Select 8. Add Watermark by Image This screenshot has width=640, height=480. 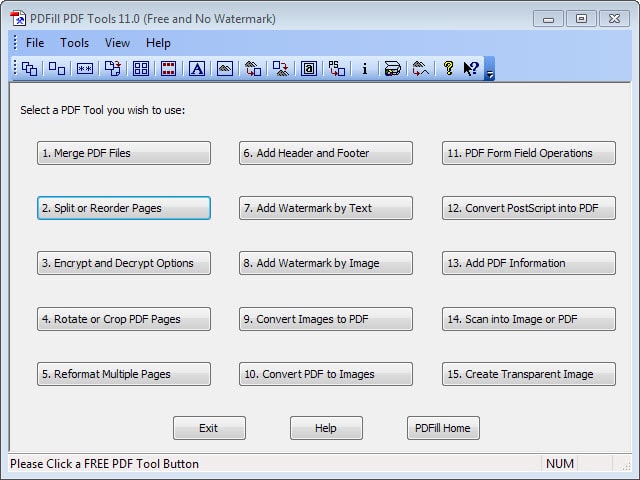point(326,263)
